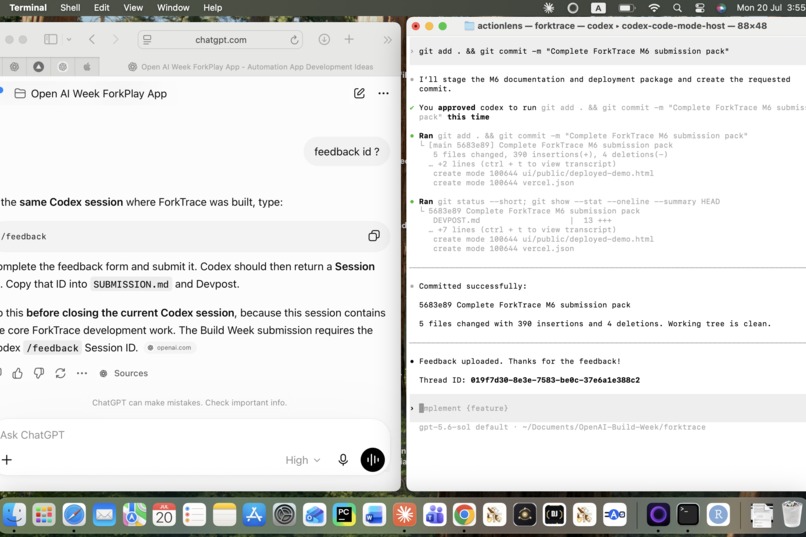This screenshot has height=537, width=806.
Task: Switch to the third pinned ChatGPT tab
Action: [63, 67]
